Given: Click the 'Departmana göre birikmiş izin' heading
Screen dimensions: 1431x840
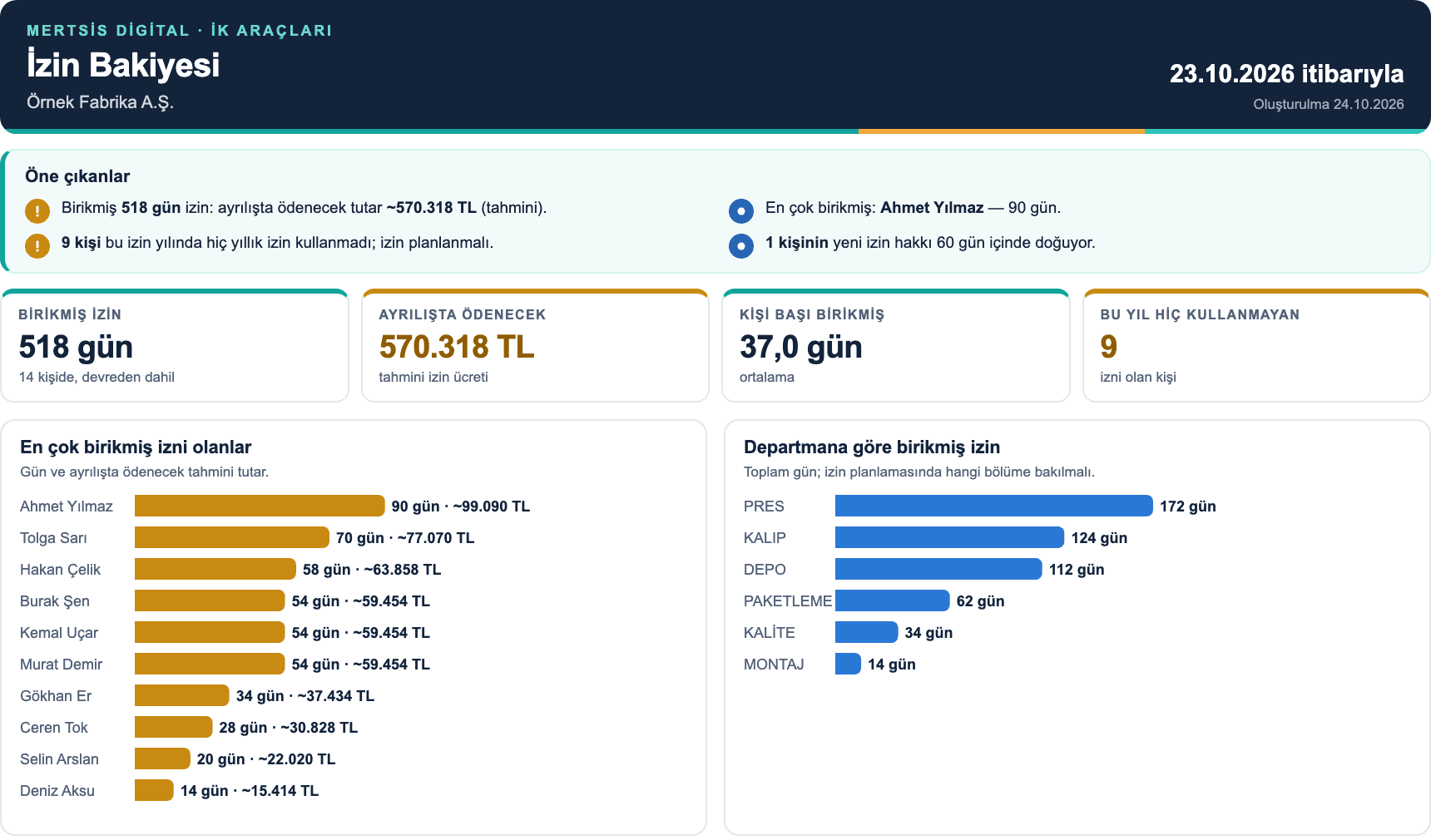Looking at the screenshot, I should pos(872,447).
